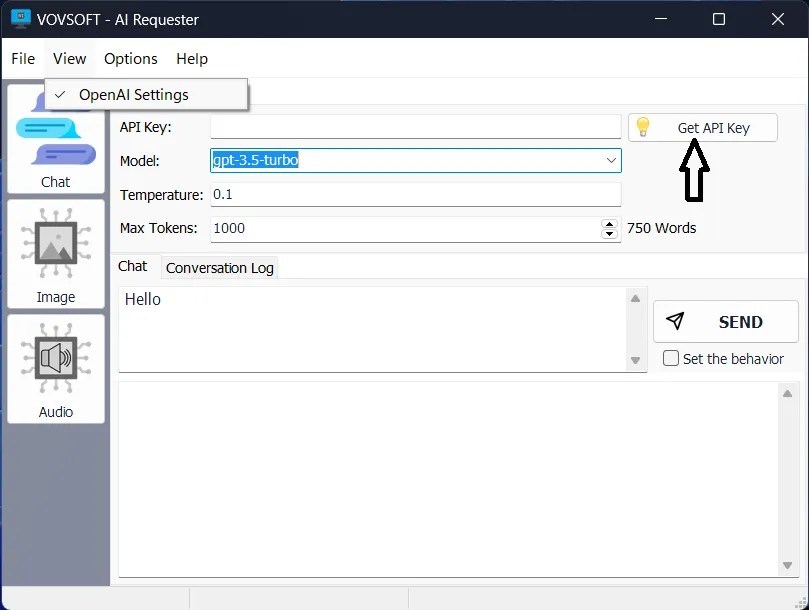
Task: Increase Max Tokens with the up arrow
Action: click(x=610, y=223)
